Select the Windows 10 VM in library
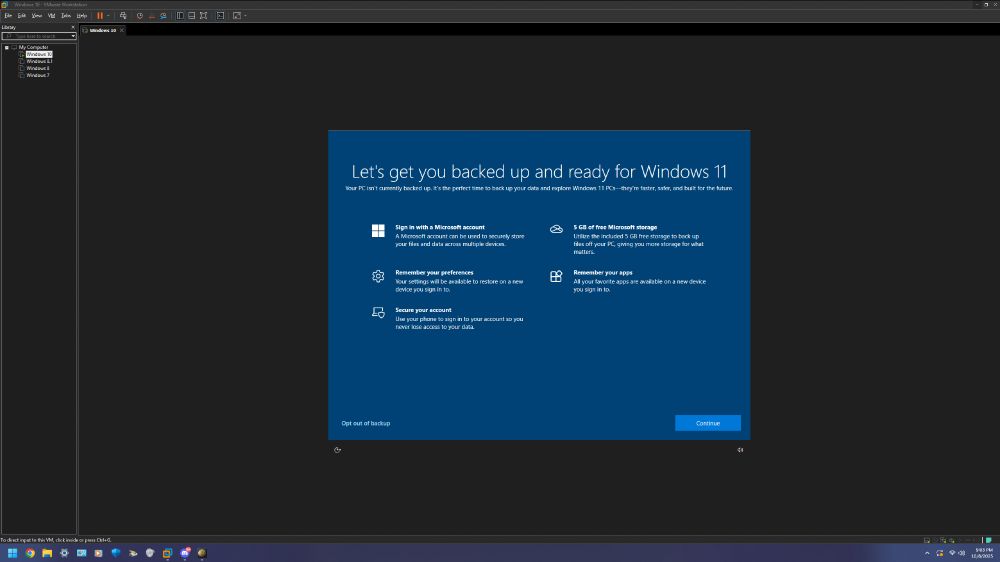1000x562 pixels. (39, 54)
